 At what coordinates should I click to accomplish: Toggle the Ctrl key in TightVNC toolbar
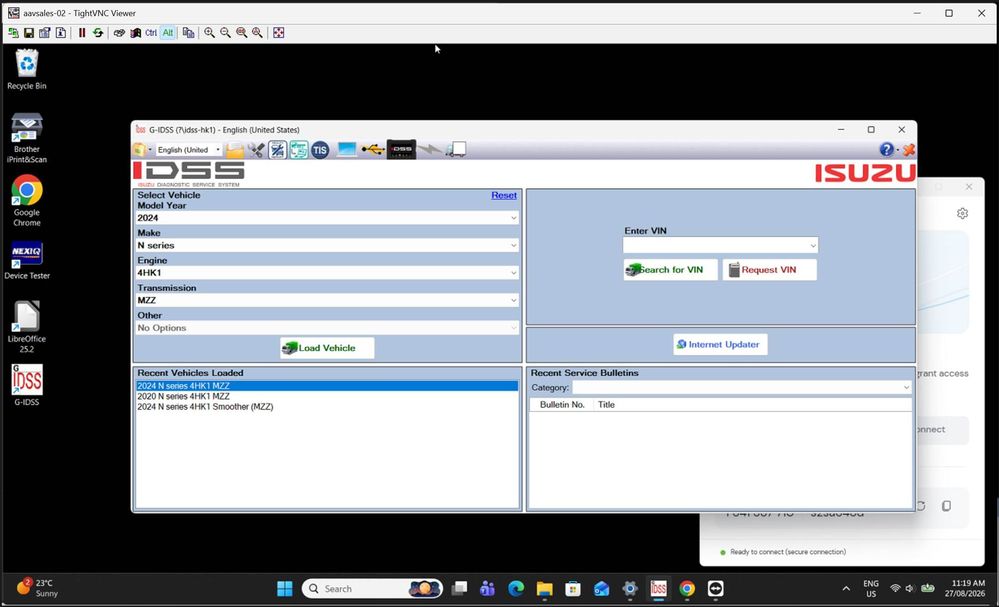(151, 32)
